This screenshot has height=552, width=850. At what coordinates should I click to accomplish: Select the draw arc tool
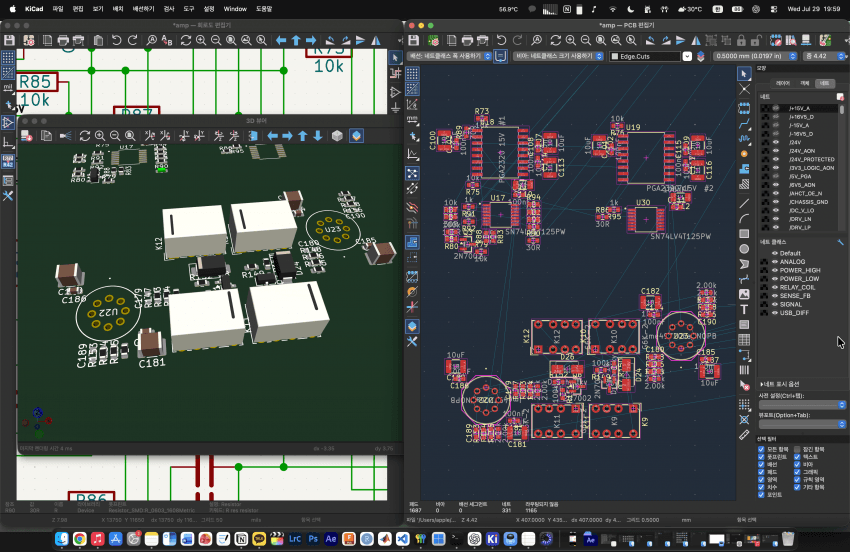tap(744, 219)
